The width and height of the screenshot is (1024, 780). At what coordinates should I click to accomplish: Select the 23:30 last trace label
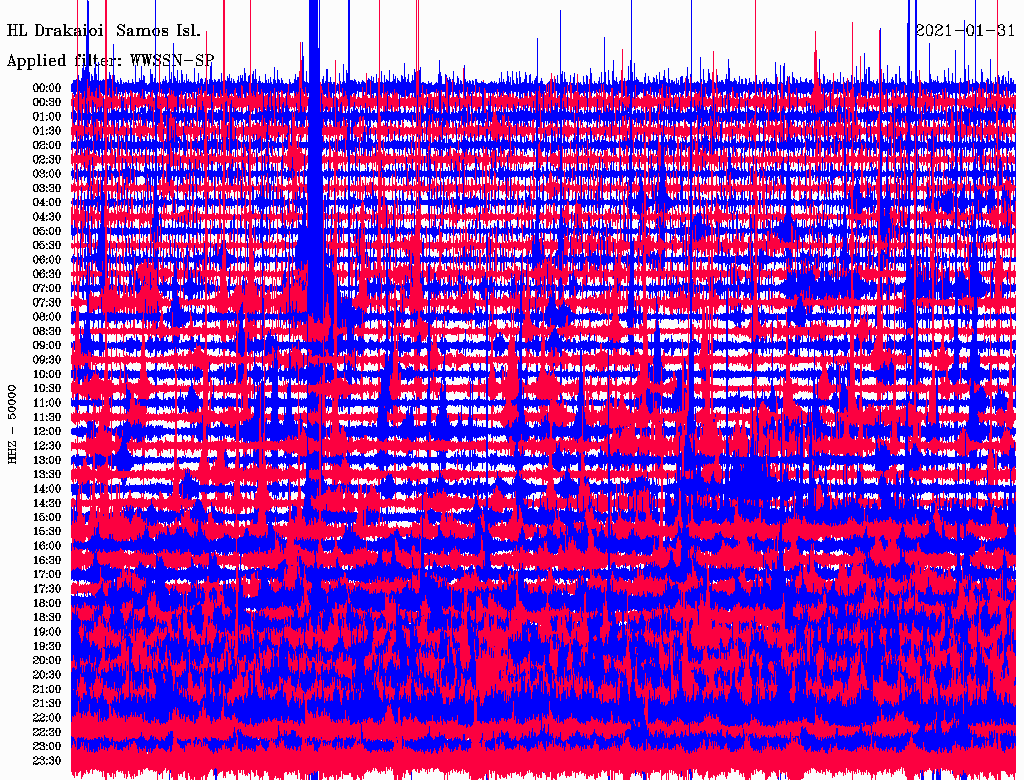(48, 761)
